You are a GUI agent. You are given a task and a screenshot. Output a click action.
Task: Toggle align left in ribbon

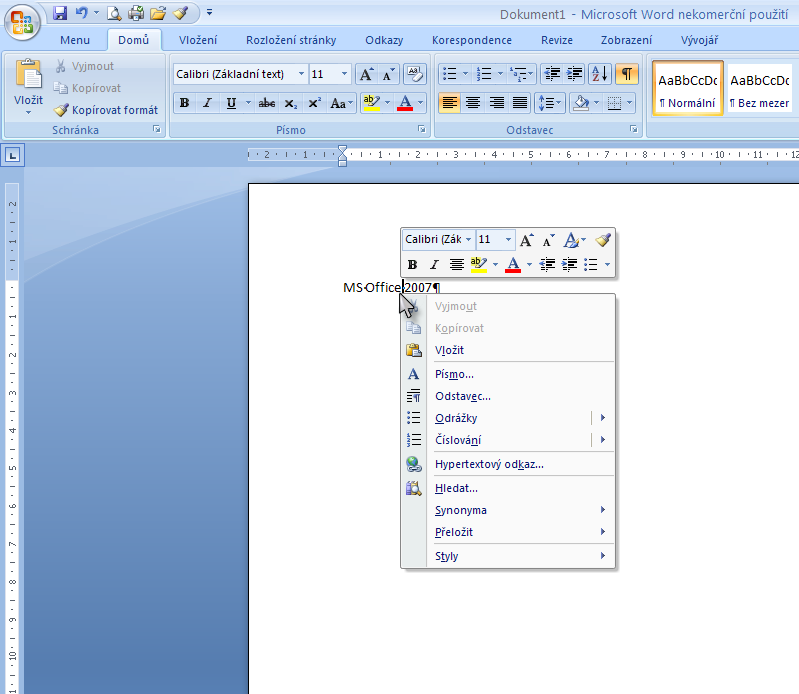click(x=449, y=103)
